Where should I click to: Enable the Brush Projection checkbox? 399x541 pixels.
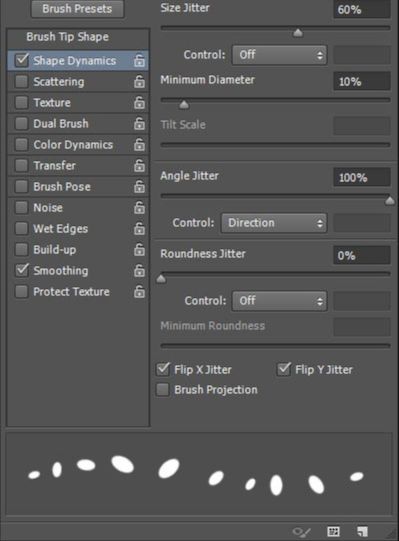tap(163, 390)
